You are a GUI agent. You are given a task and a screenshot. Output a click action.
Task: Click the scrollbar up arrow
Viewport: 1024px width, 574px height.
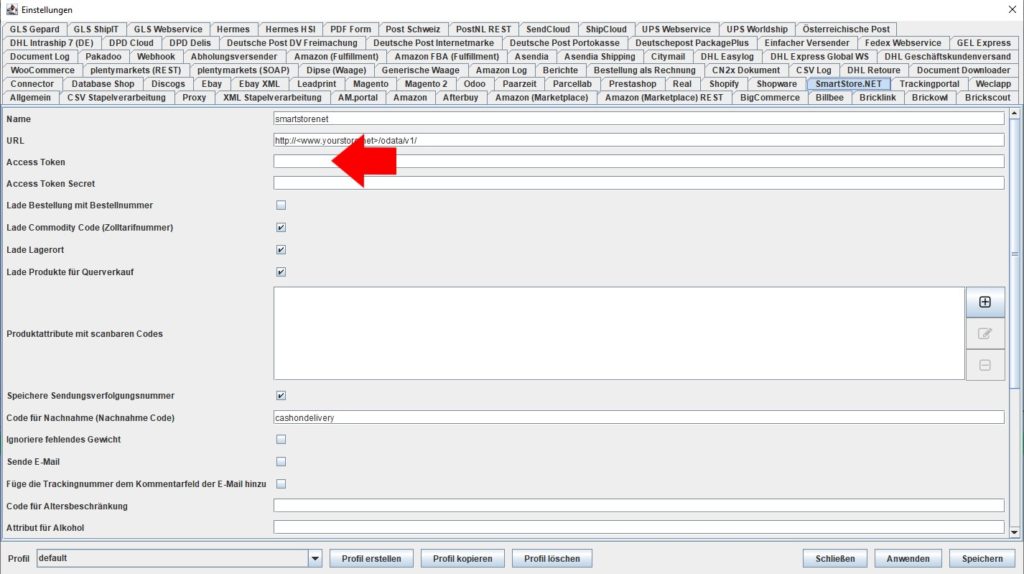click(x=1014, y=114)
